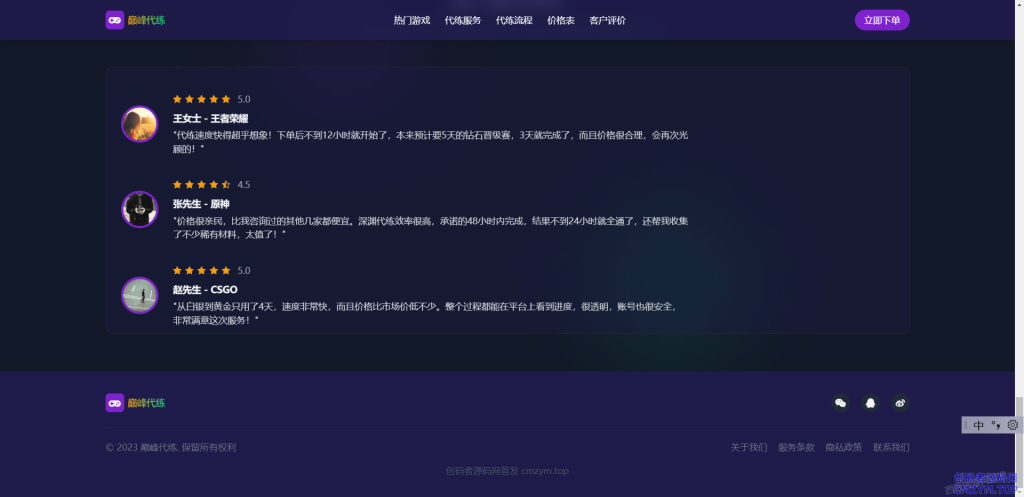
Task: Open the 价格表 nav item
Action: point(561,20)
